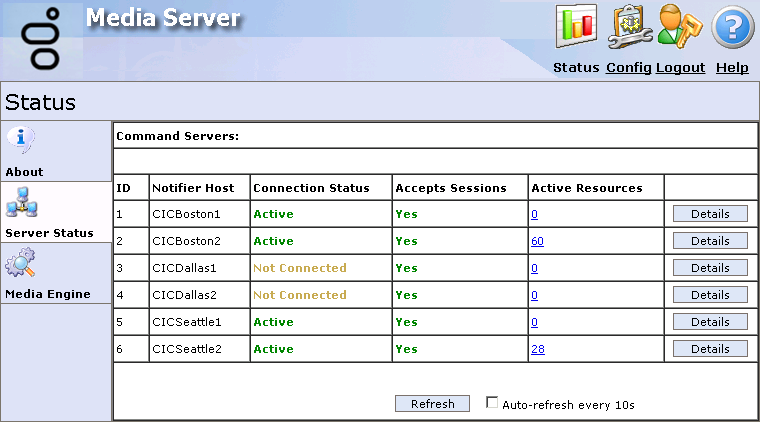Image resolution: width=760 pixels, height=422 pixels.
Task: Open the Help question mark icon
Action: [x=732, y=27]
